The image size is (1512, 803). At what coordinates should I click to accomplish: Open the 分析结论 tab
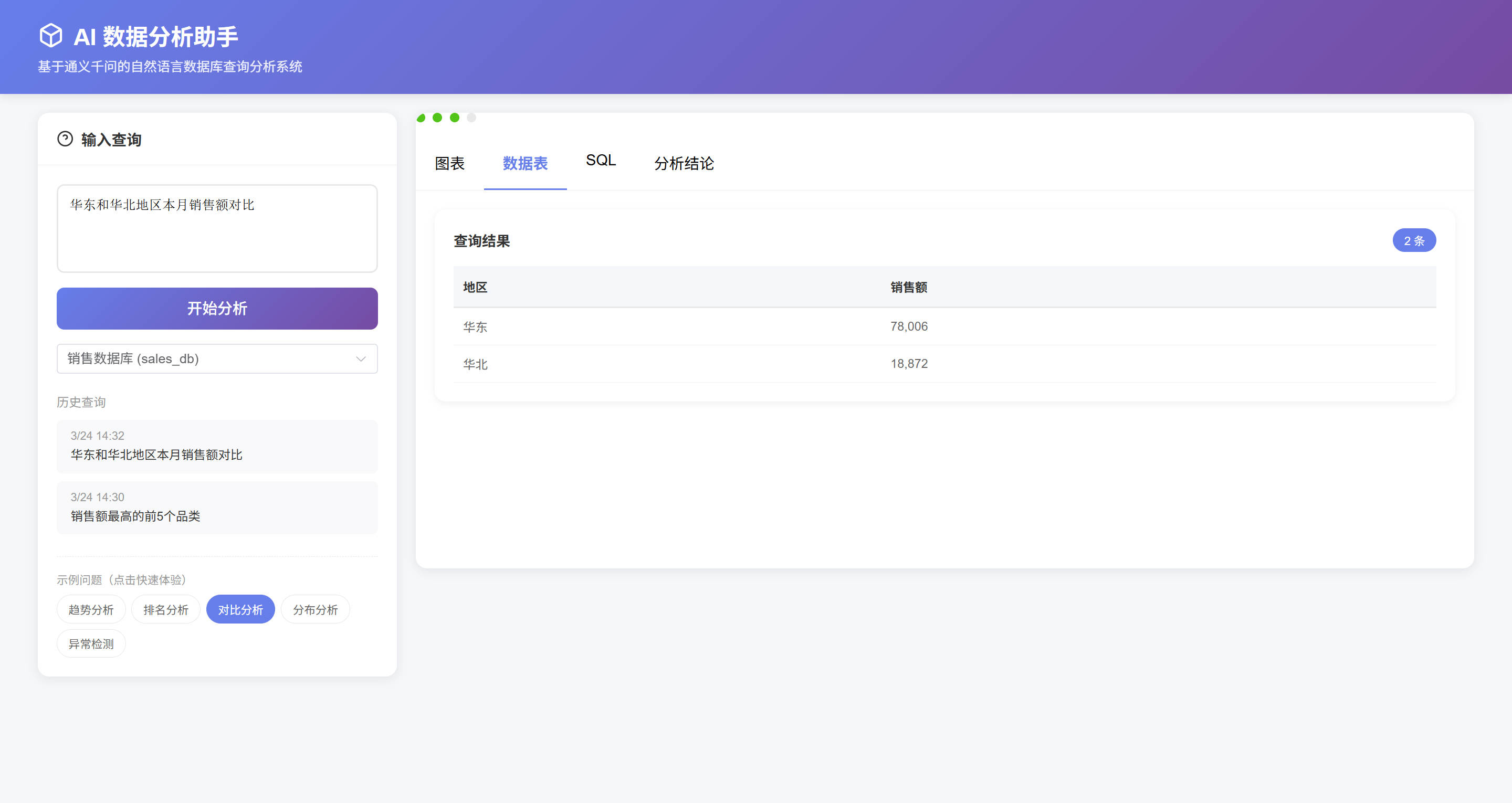click(x=684, y=163)
